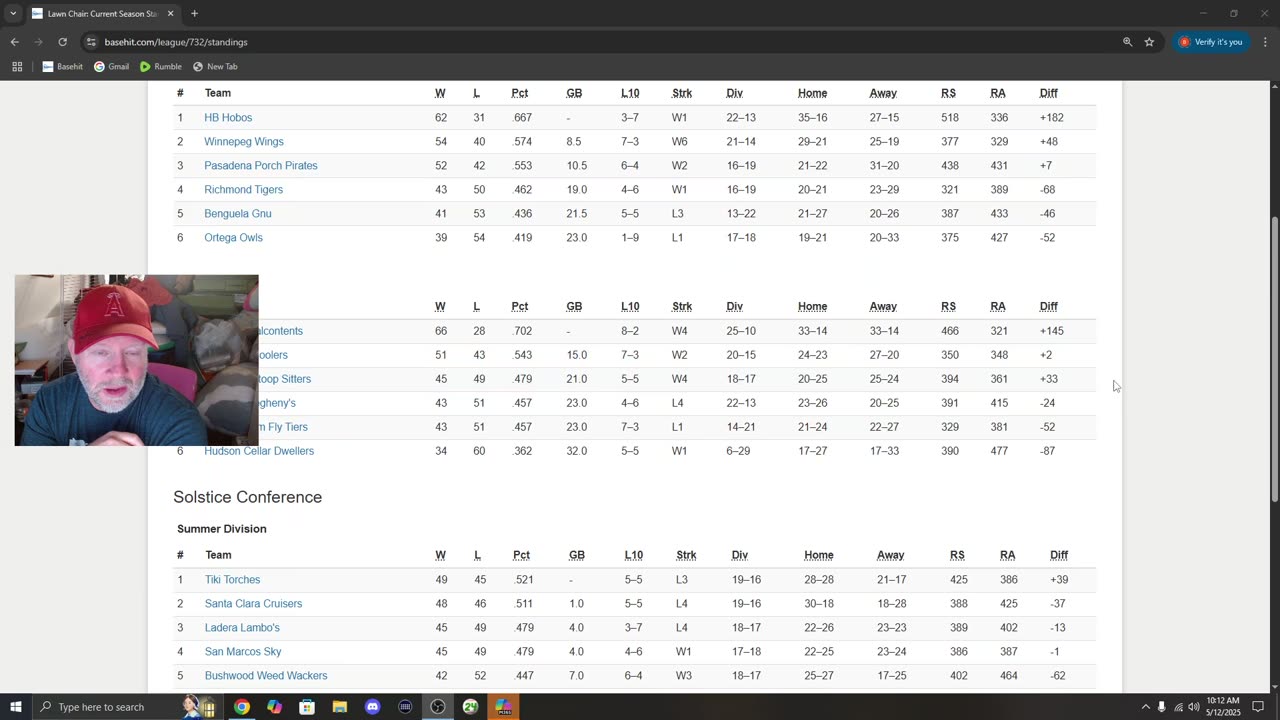Viewport: 1280px width, 720px height.
Task: Click the browser forward arrow
Action: tap(39, 42)
